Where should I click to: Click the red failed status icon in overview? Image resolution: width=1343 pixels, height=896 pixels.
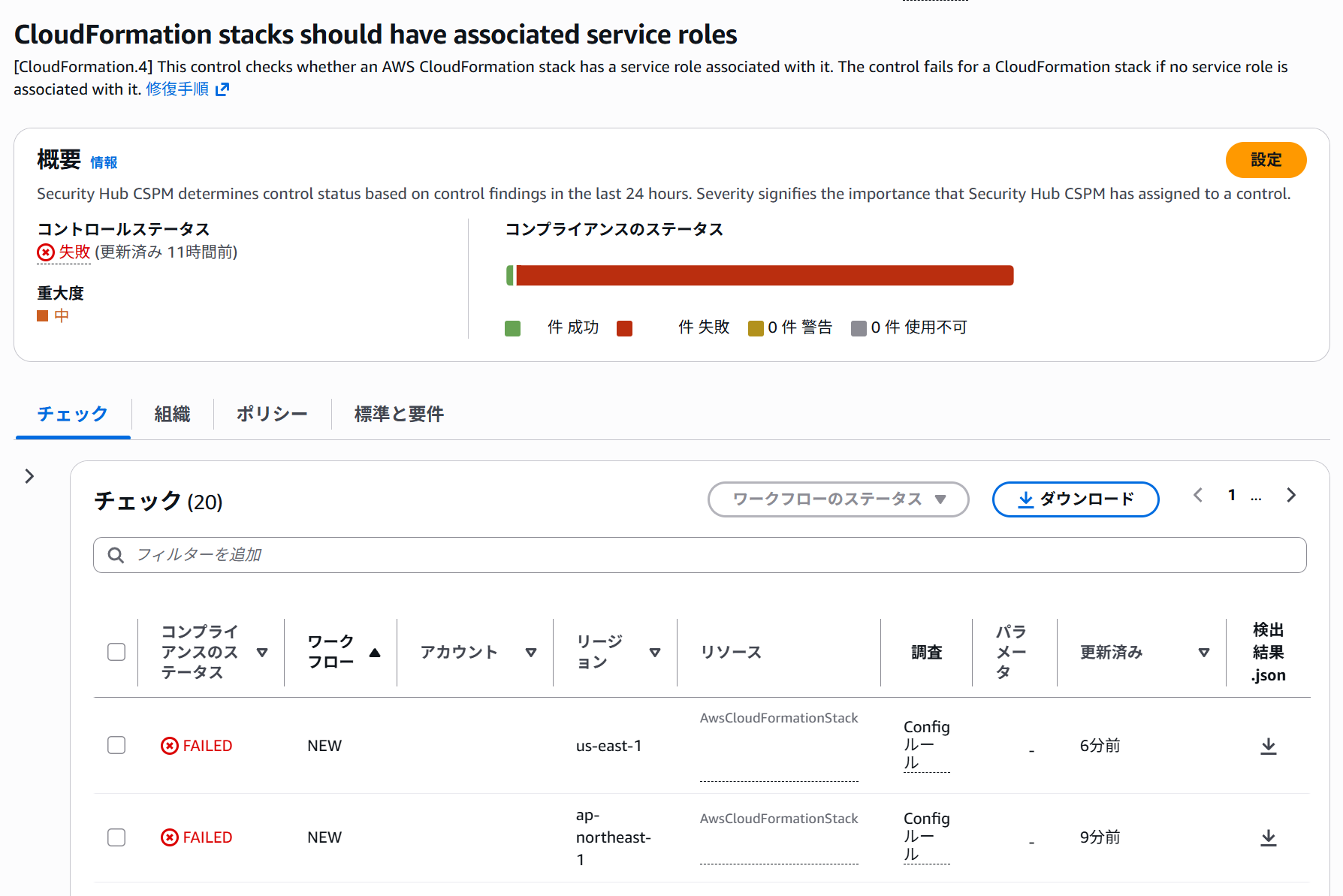tap(46, 252)
